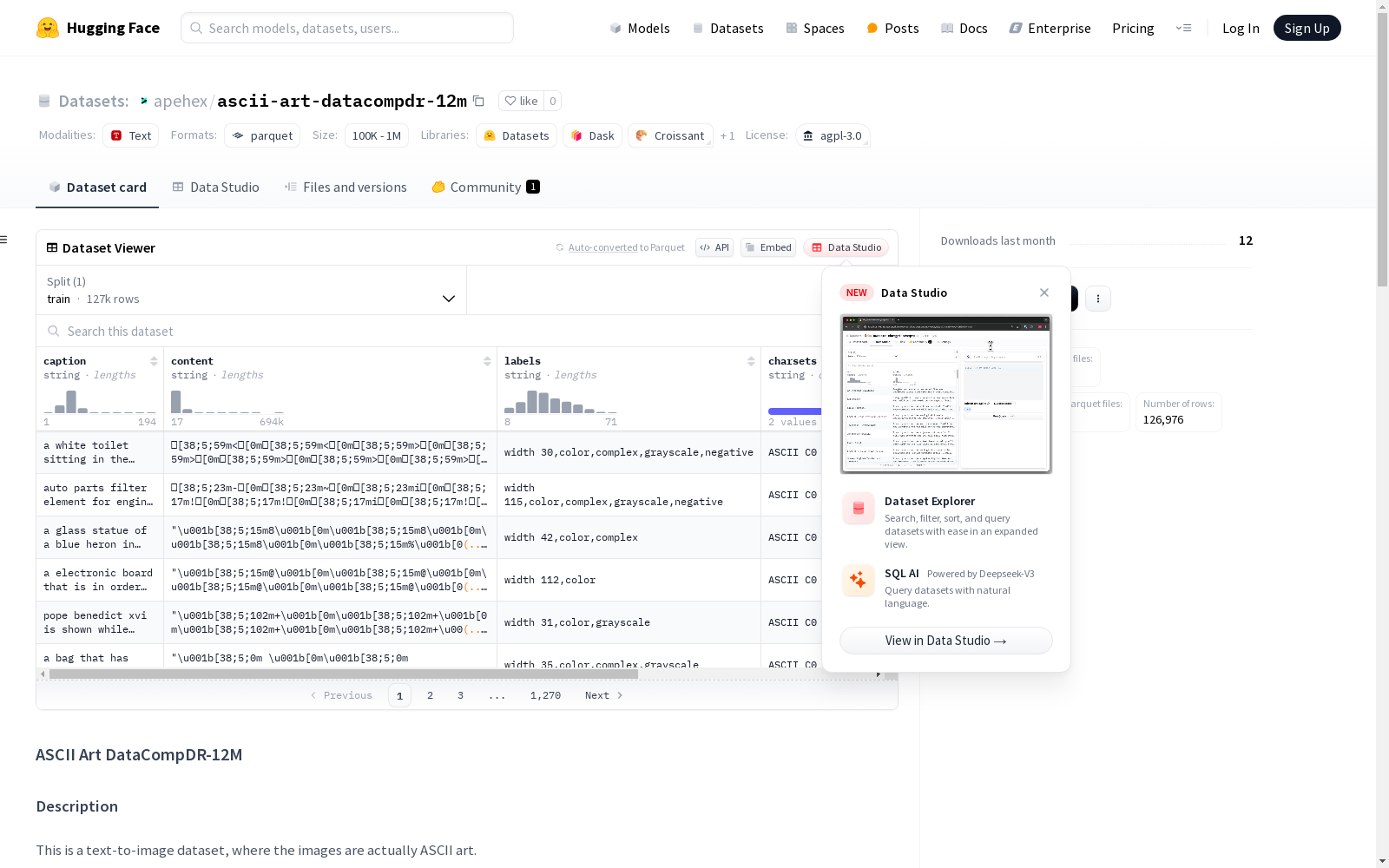The image size is (1389, 868).
Task: Open Spaces in the top navigation
Action: coord(815,28)
